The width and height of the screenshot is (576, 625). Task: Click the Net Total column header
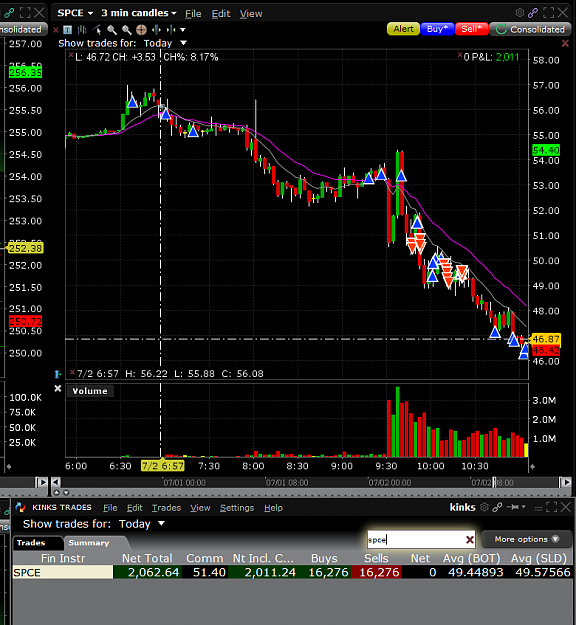[147, 558]
